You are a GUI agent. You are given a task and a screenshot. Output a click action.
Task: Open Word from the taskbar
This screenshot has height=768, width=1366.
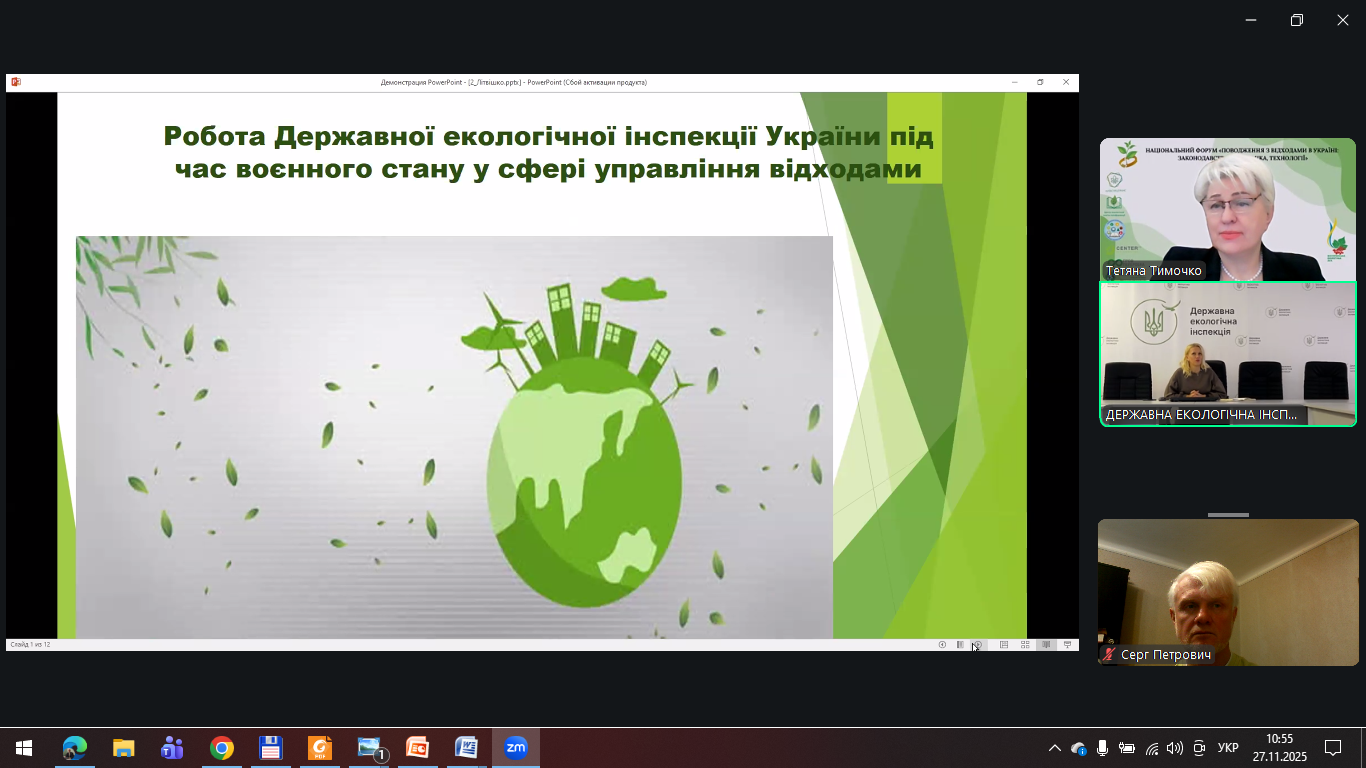pyautogui.click(x=466, y=748)
